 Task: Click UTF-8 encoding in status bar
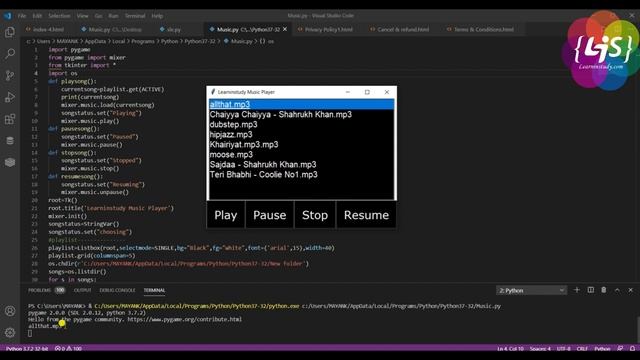[564, 349]
